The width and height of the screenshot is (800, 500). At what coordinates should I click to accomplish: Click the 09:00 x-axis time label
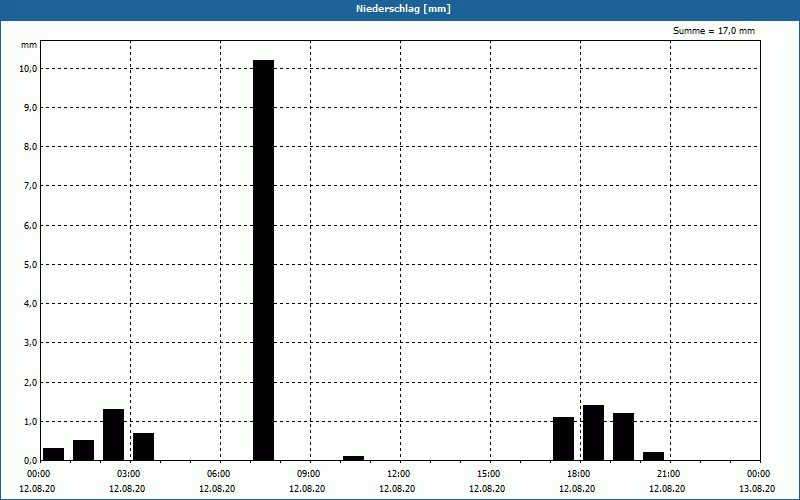pos(308,474)
